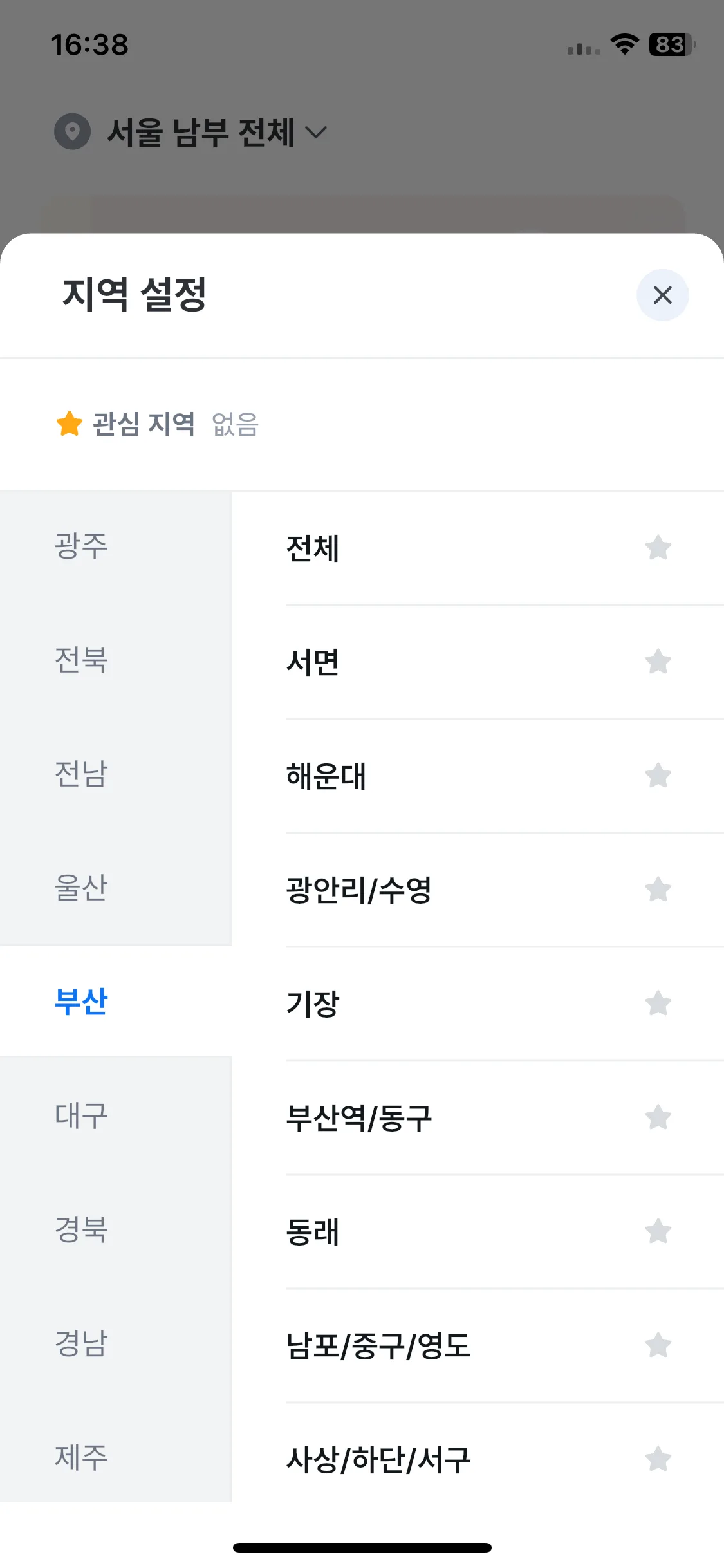The height and width of the screenshot is (1568, 724).
Task: Tap the star beside 광안리/수영
Action: pos(658,890)
